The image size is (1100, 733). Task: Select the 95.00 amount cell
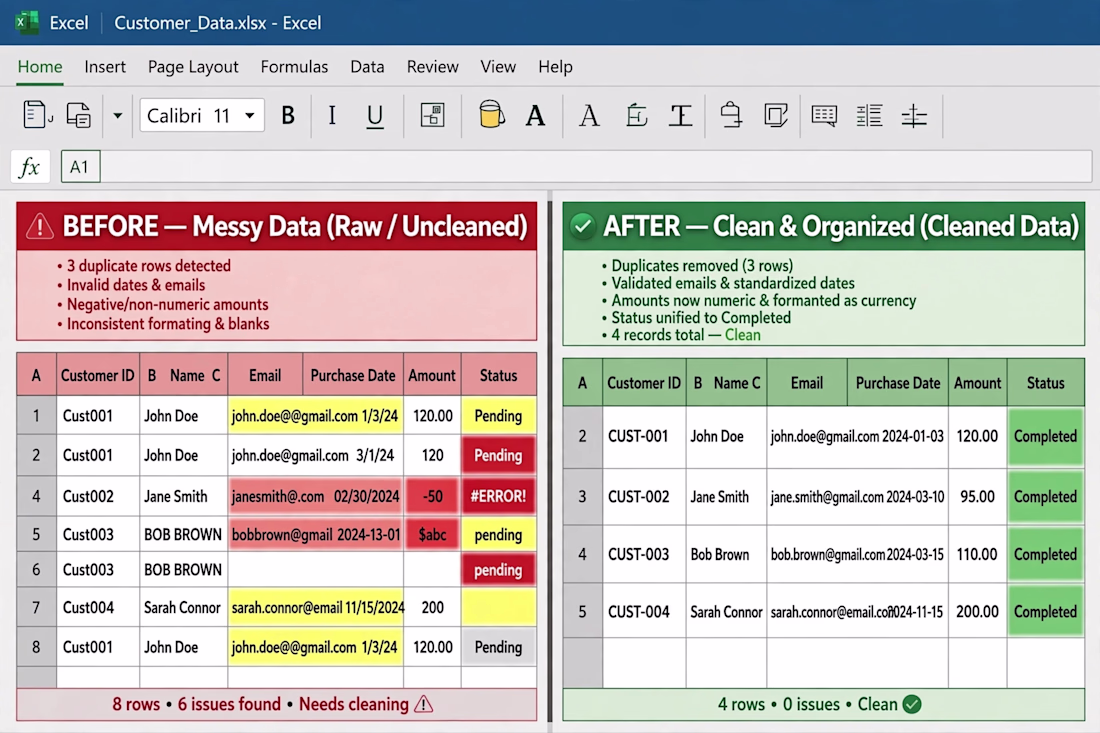coord(977,497)
